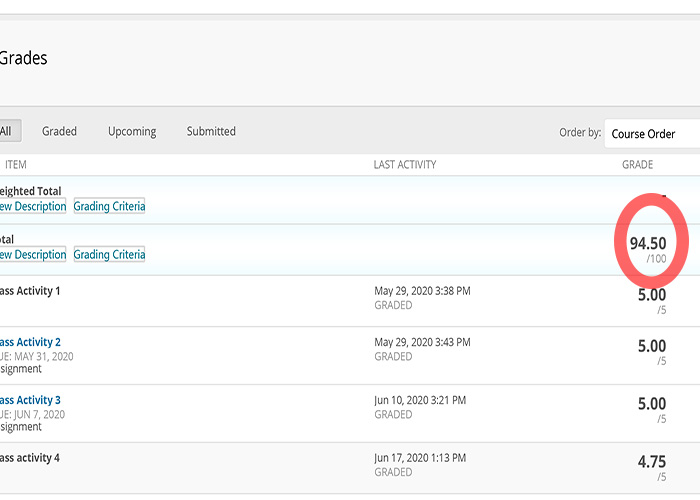Select the All filter tab
Viewport: 700px width, 500px height.
7,131
